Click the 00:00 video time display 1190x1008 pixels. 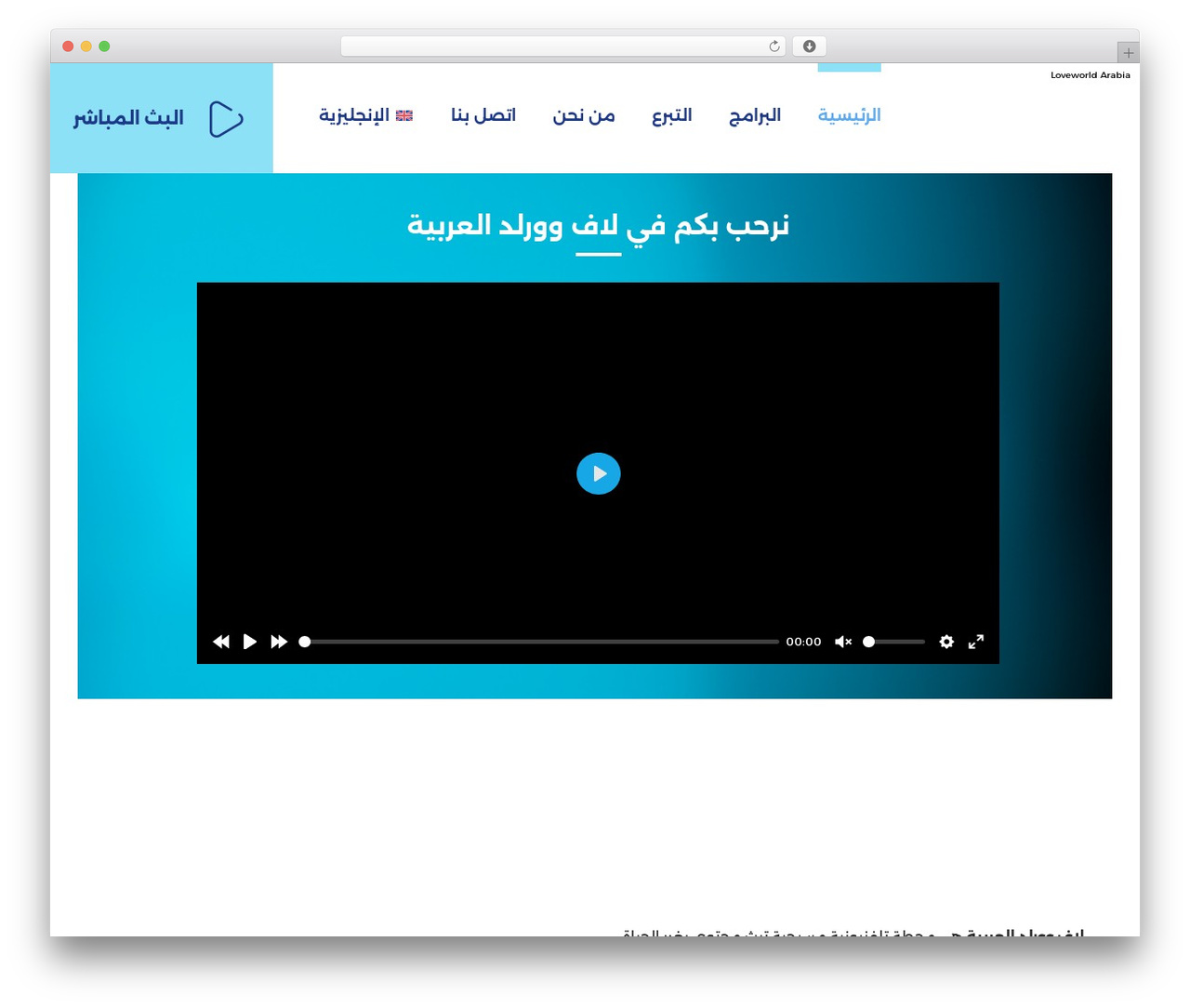click(803, 642)
